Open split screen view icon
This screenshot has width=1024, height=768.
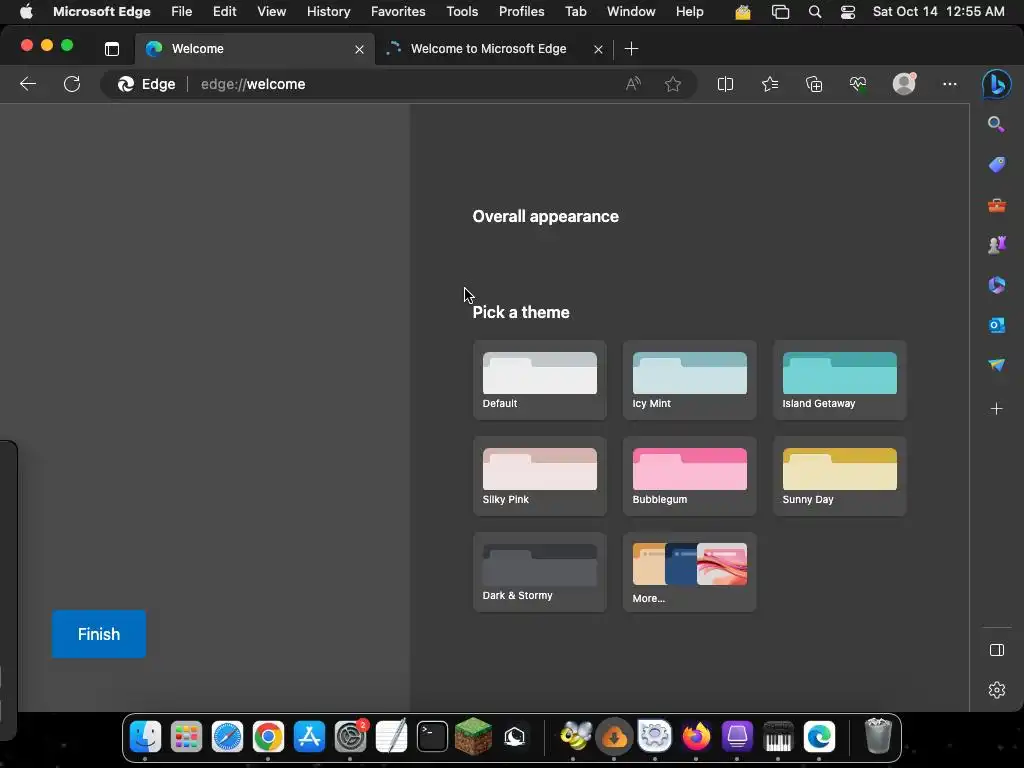coord(725,84)
